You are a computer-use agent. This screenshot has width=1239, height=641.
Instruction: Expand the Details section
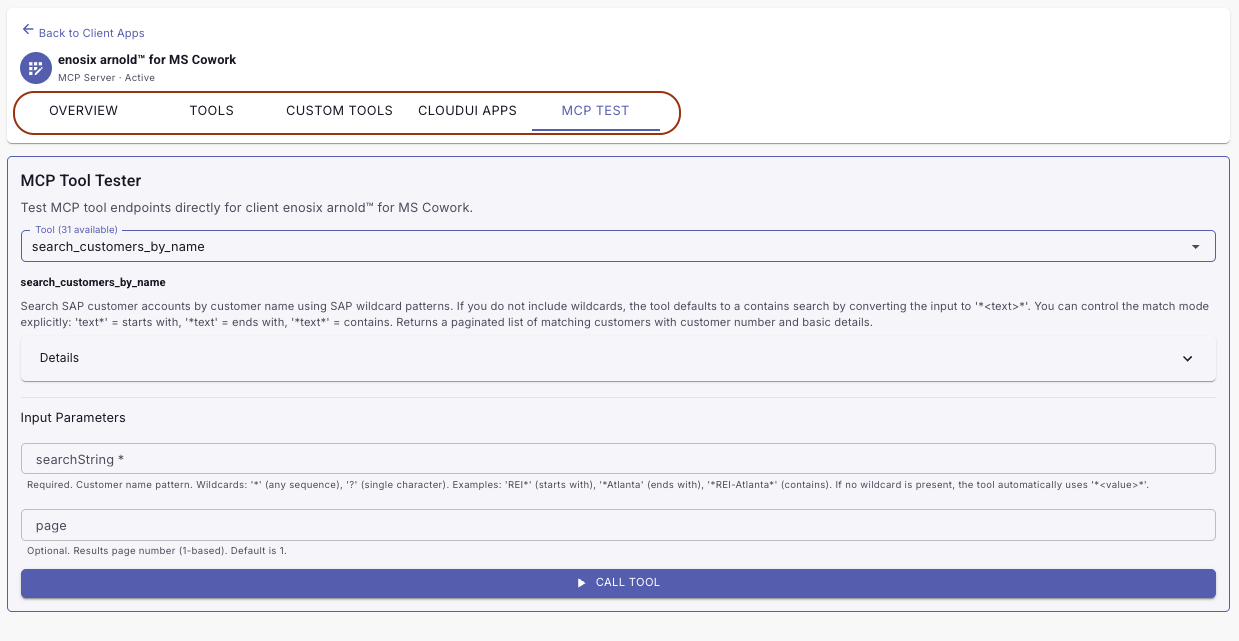pyautogui.click(x=618, y=358)
